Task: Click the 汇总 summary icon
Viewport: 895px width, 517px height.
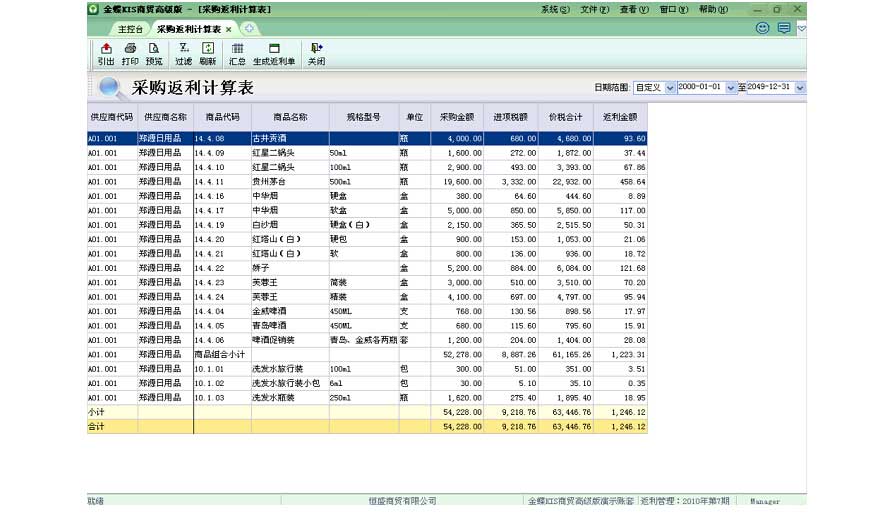Action: pos(237,53)
